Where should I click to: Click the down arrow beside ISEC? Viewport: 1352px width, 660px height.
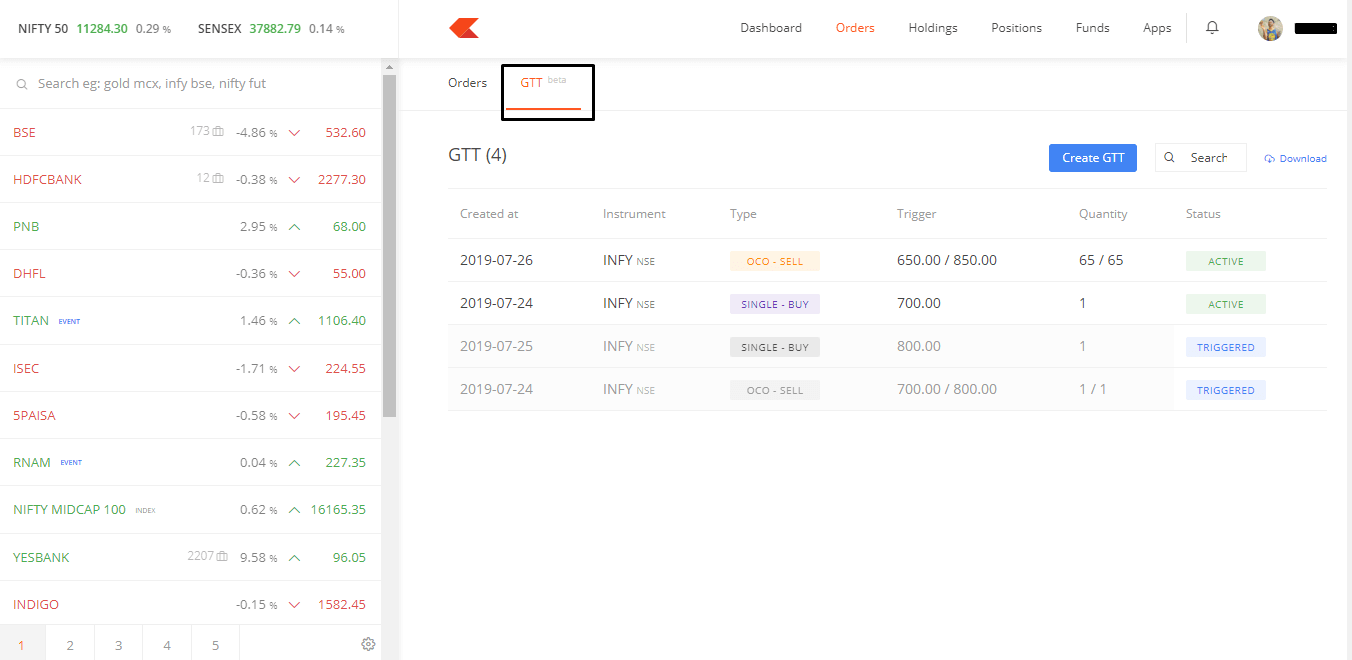tap(294, 369)
